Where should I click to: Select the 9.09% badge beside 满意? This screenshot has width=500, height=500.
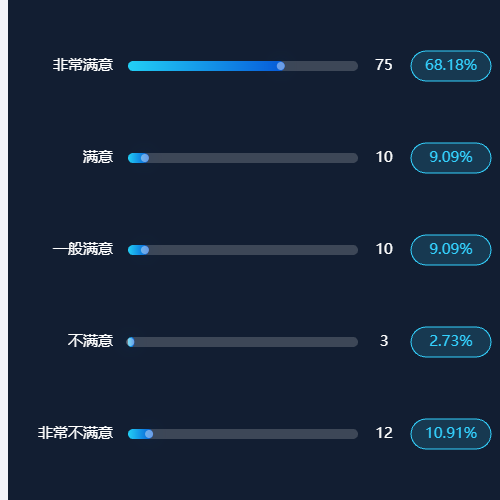point(451,158)
